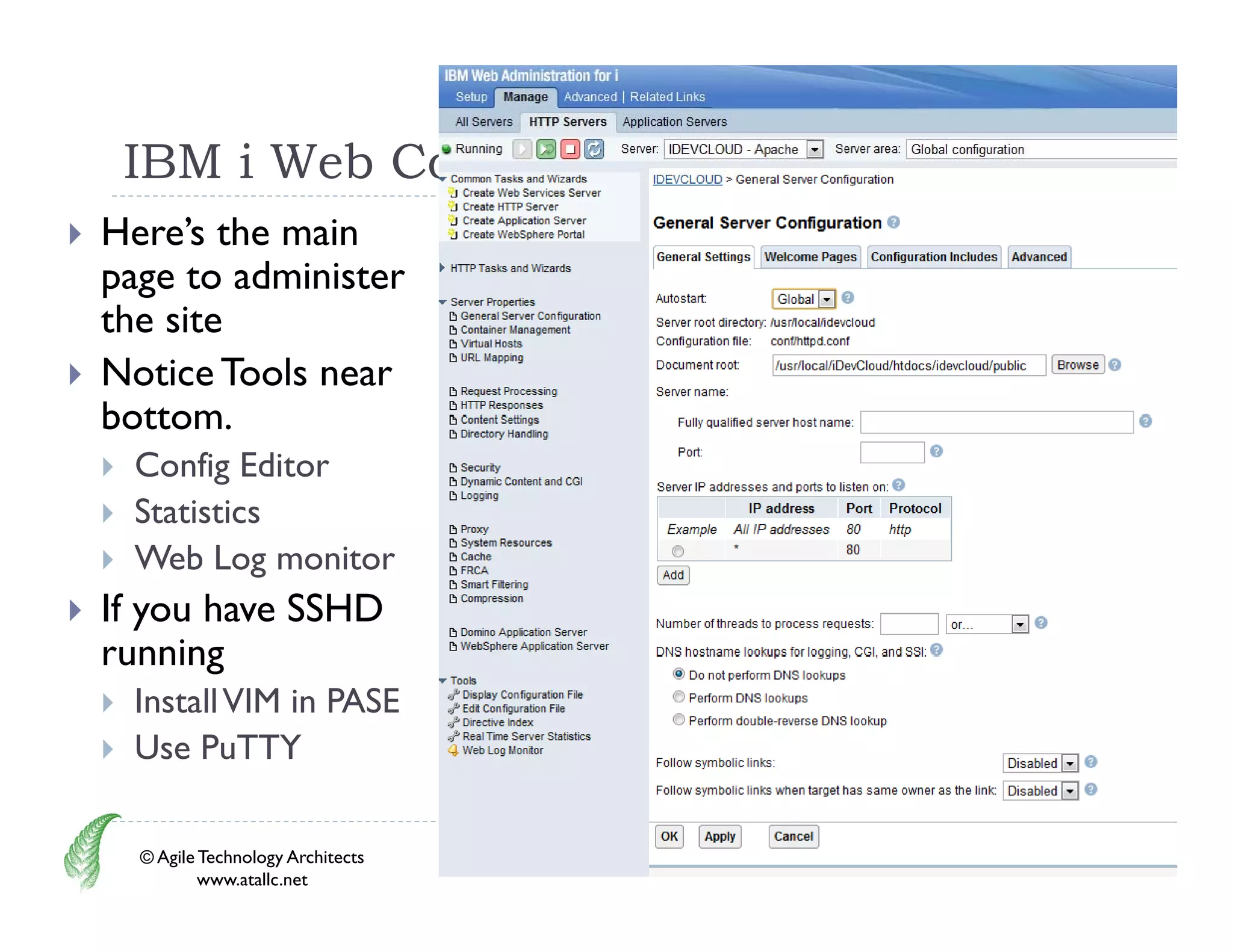
Task: Open the URL Mapping sidebar item
Action: point(492,358)
